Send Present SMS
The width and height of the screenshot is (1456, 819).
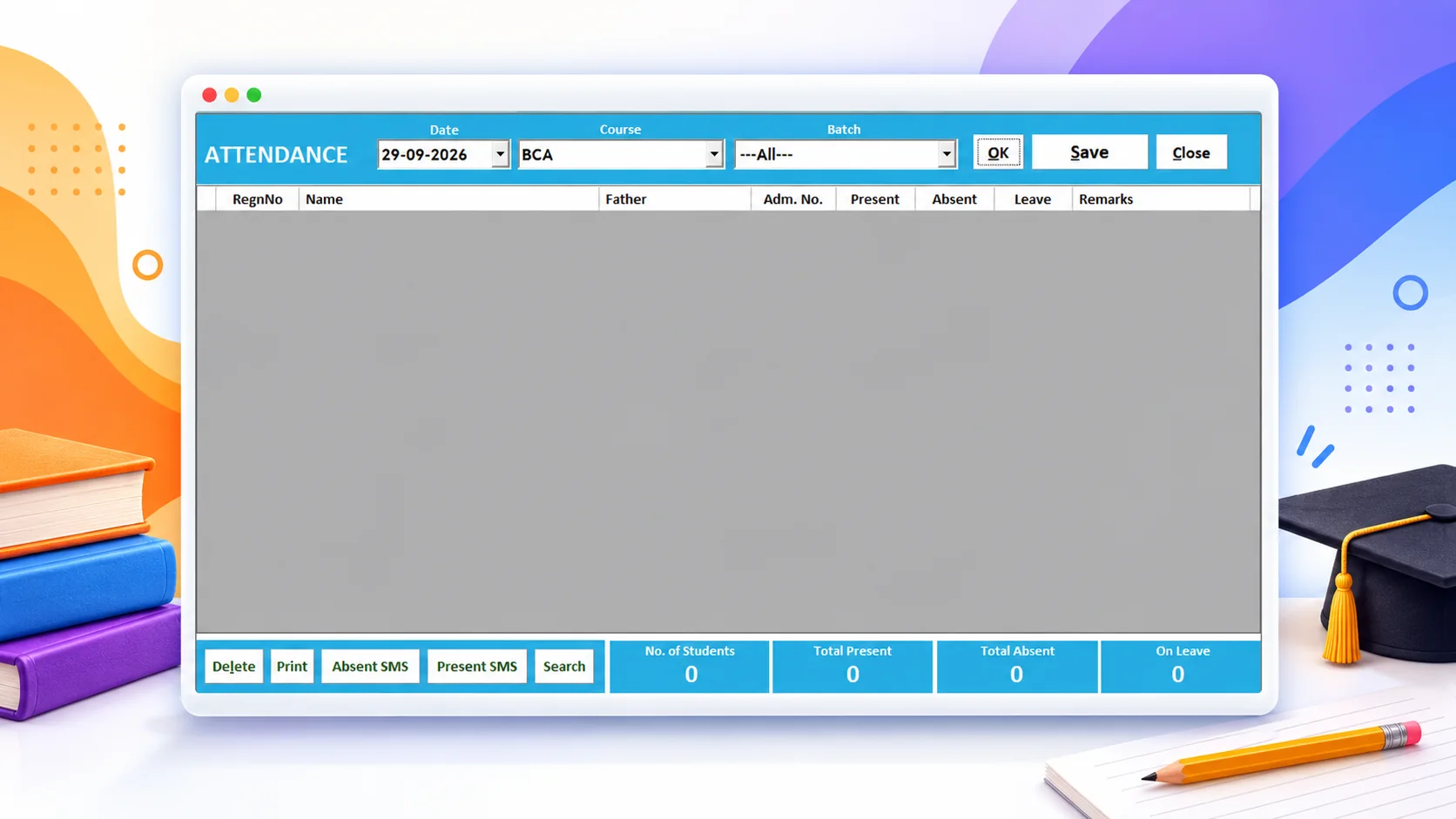[x=477, y=667]
